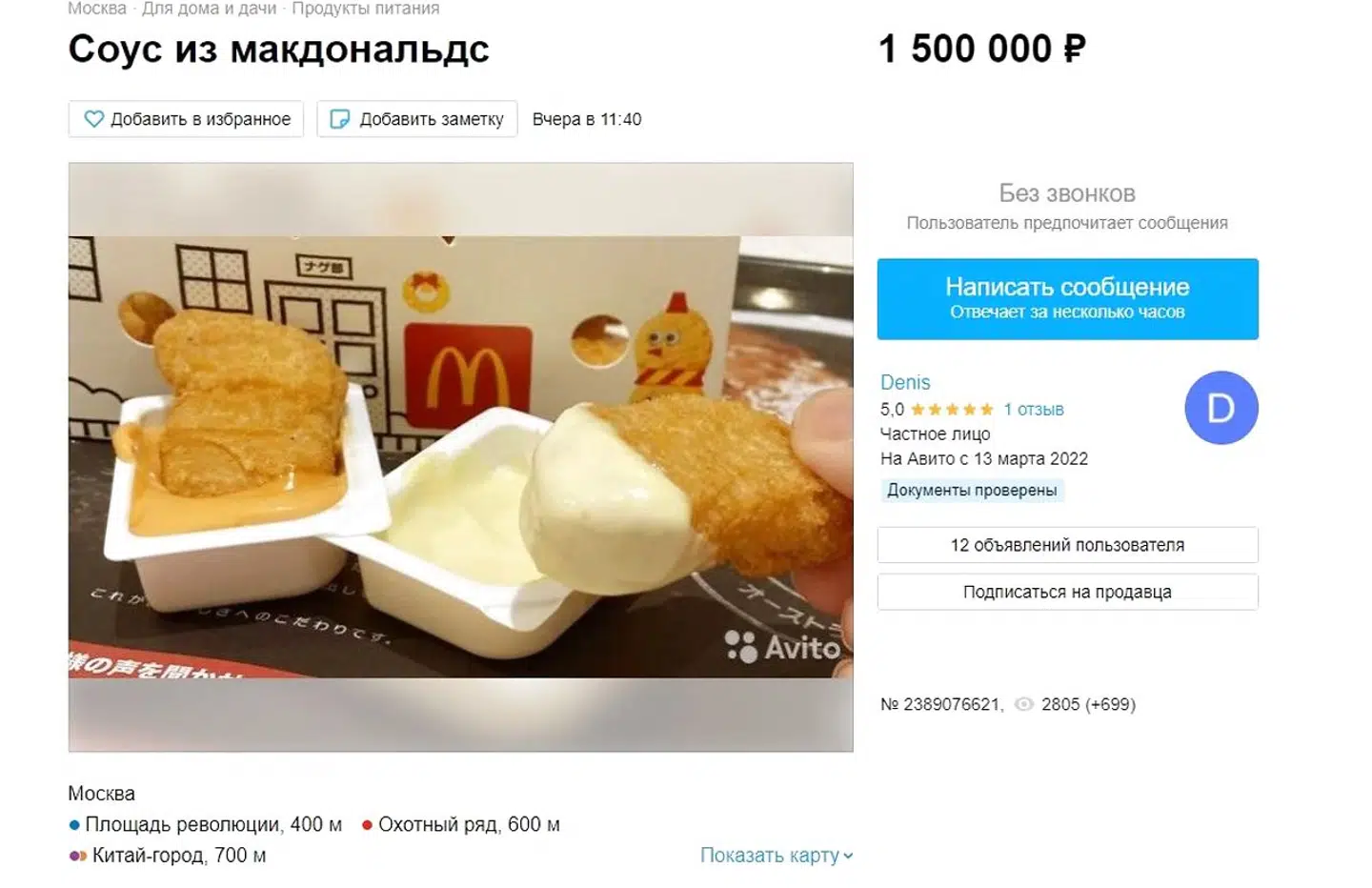This screenshot has width=1372, height=888.
Task: Click the blue metro dot for Площадь революции
Action: [x=74, y=825]
